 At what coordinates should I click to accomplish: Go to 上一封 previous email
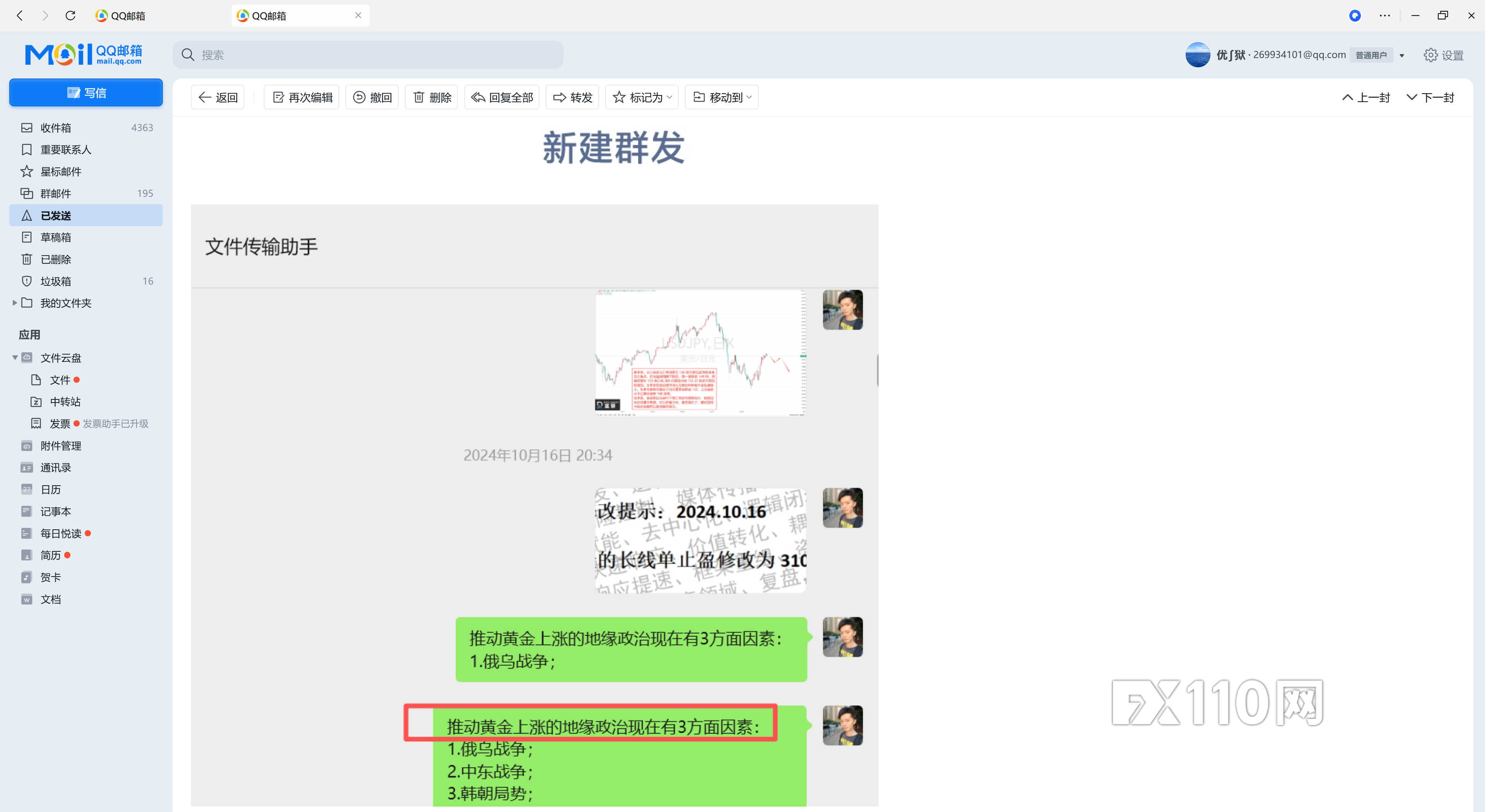(1366, 97)
